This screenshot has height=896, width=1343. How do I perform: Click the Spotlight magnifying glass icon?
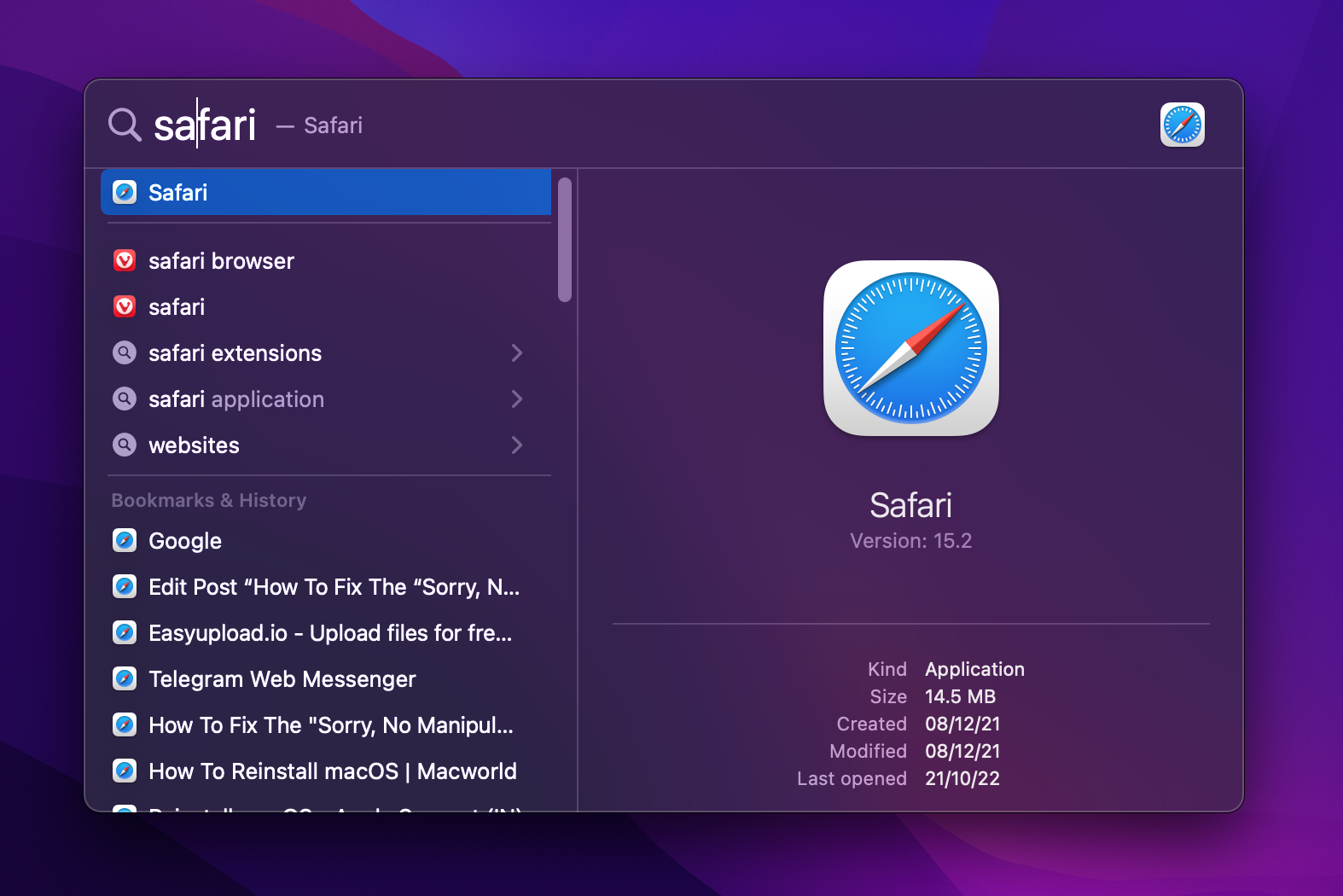pyautogui.click(x=125, y=125)
